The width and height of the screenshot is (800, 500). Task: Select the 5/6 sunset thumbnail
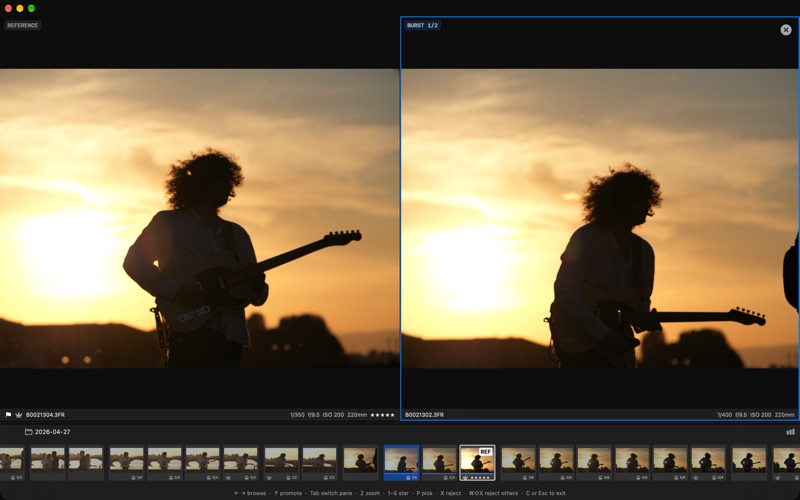click(669, 462)
